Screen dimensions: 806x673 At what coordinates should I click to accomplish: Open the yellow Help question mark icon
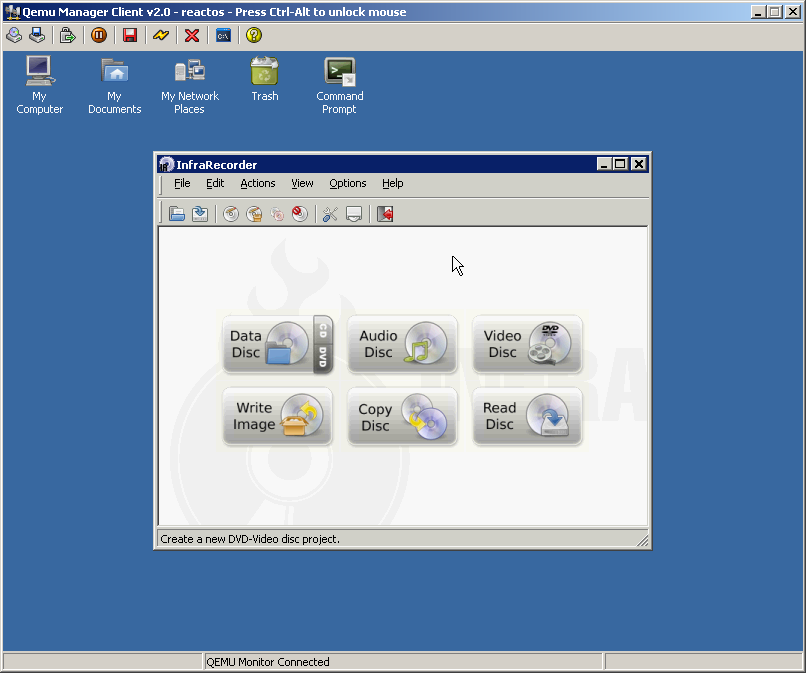(x=254, y=35)
